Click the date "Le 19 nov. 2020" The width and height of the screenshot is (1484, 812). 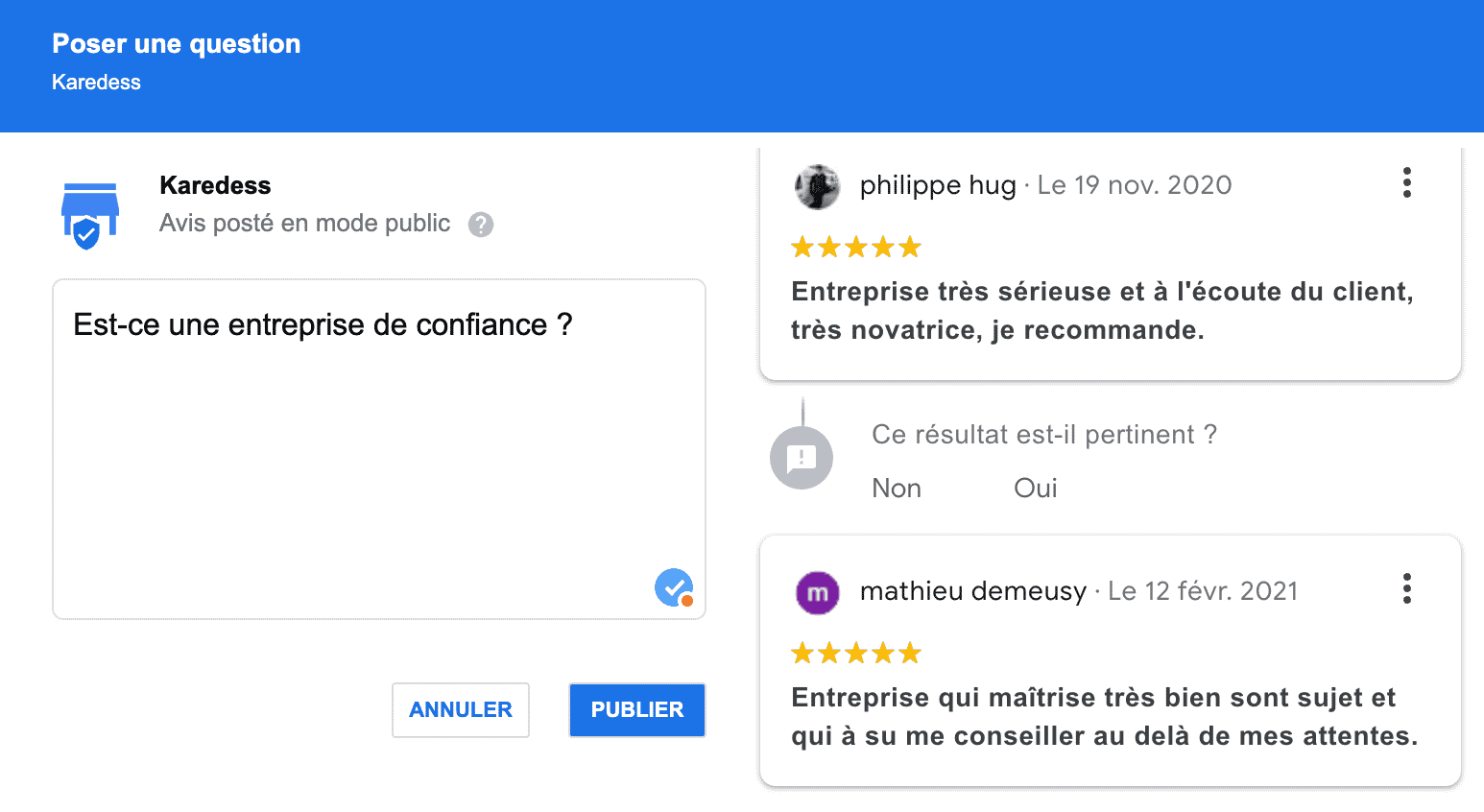coord(1134,185)
